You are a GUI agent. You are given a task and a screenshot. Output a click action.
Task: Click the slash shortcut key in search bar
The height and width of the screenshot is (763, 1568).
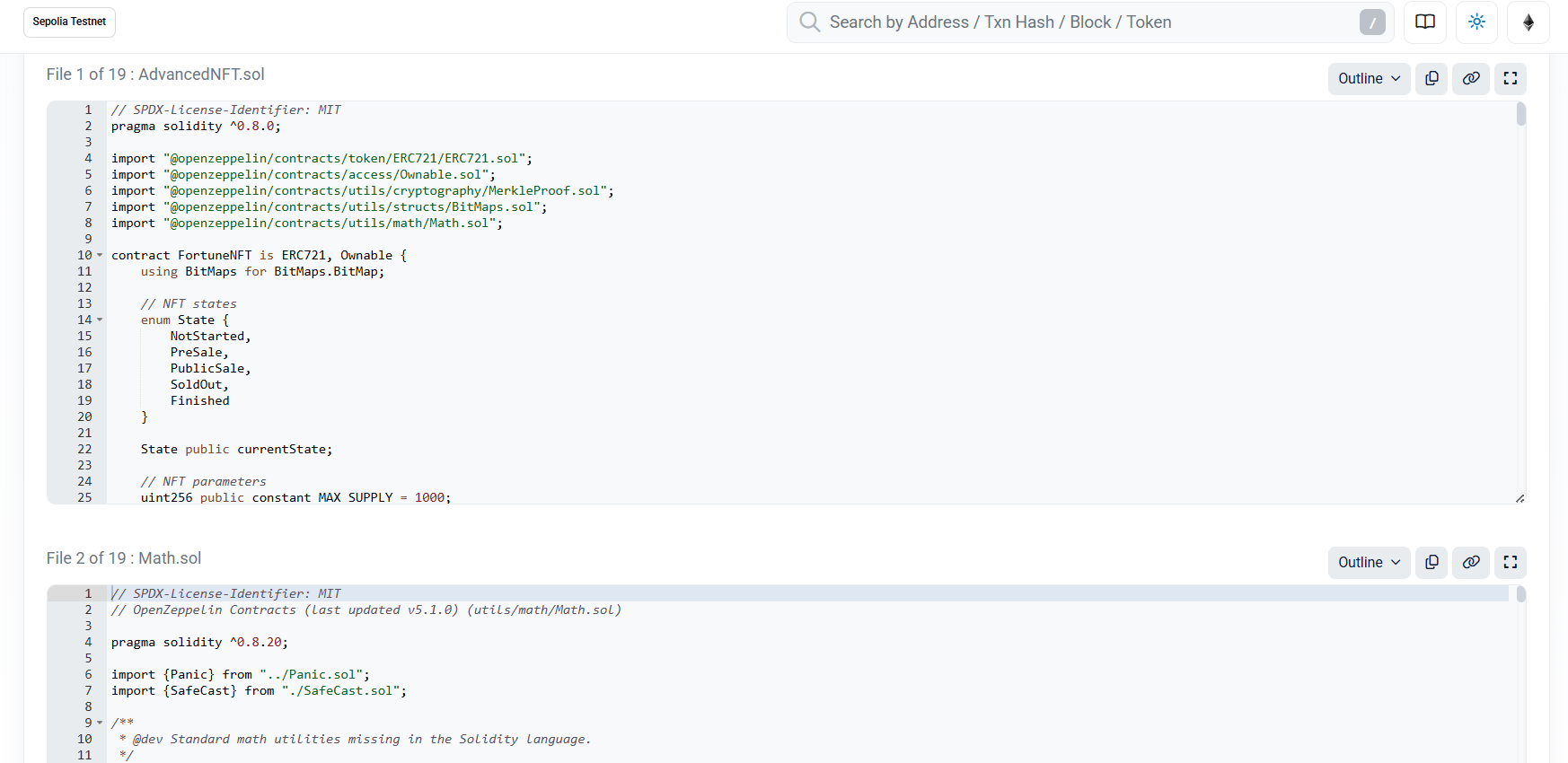click(1371, 22)
